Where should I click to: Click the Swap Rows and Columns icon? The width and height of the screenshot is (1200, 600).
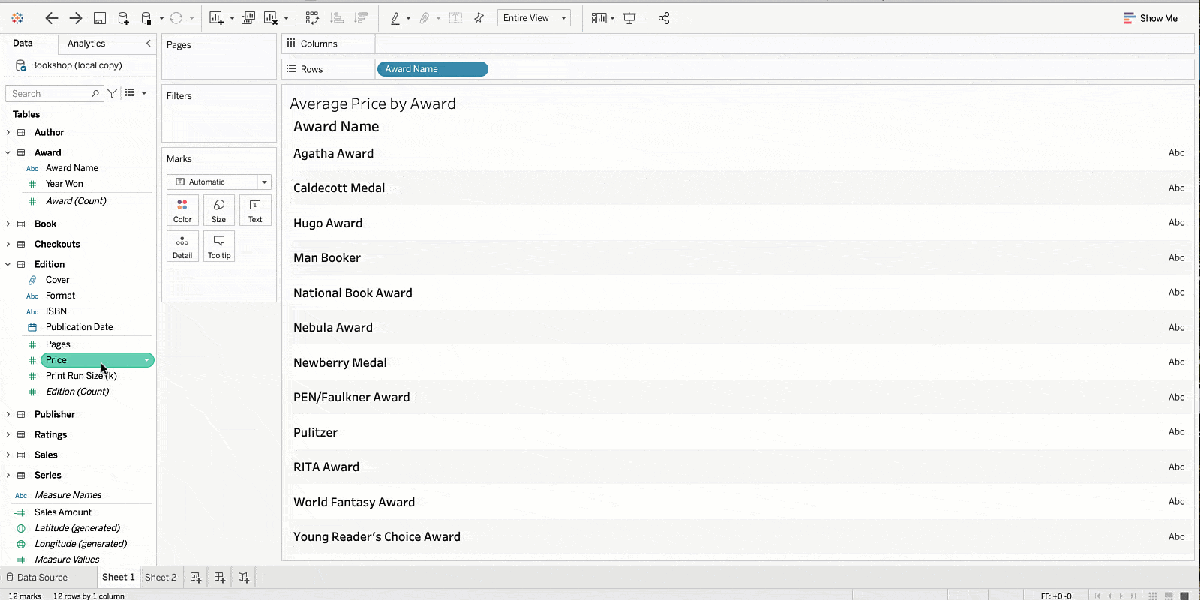pyautogui.click(x=312, y=18)
